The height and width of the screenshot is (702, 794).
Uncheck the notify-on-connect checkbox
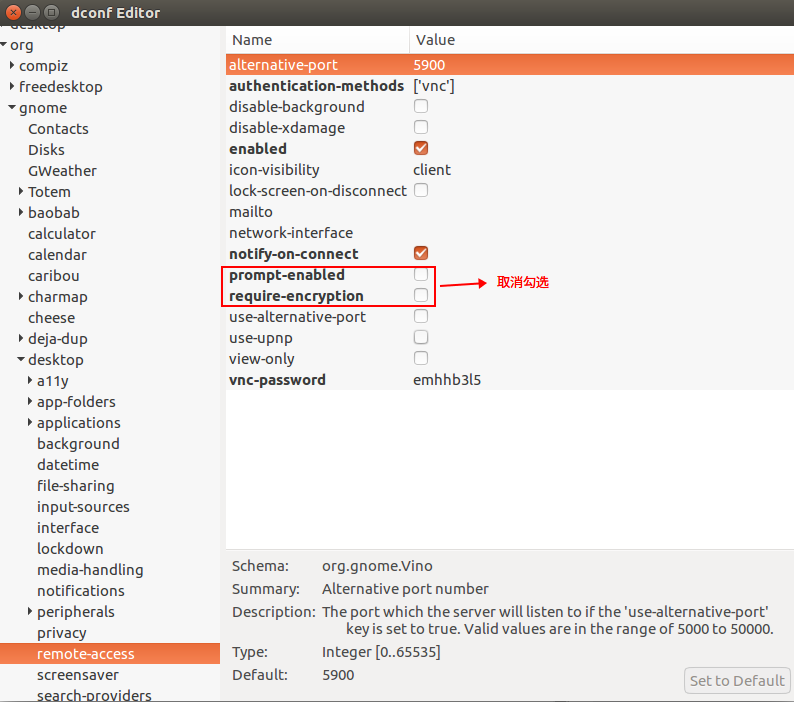click(421, 253)
